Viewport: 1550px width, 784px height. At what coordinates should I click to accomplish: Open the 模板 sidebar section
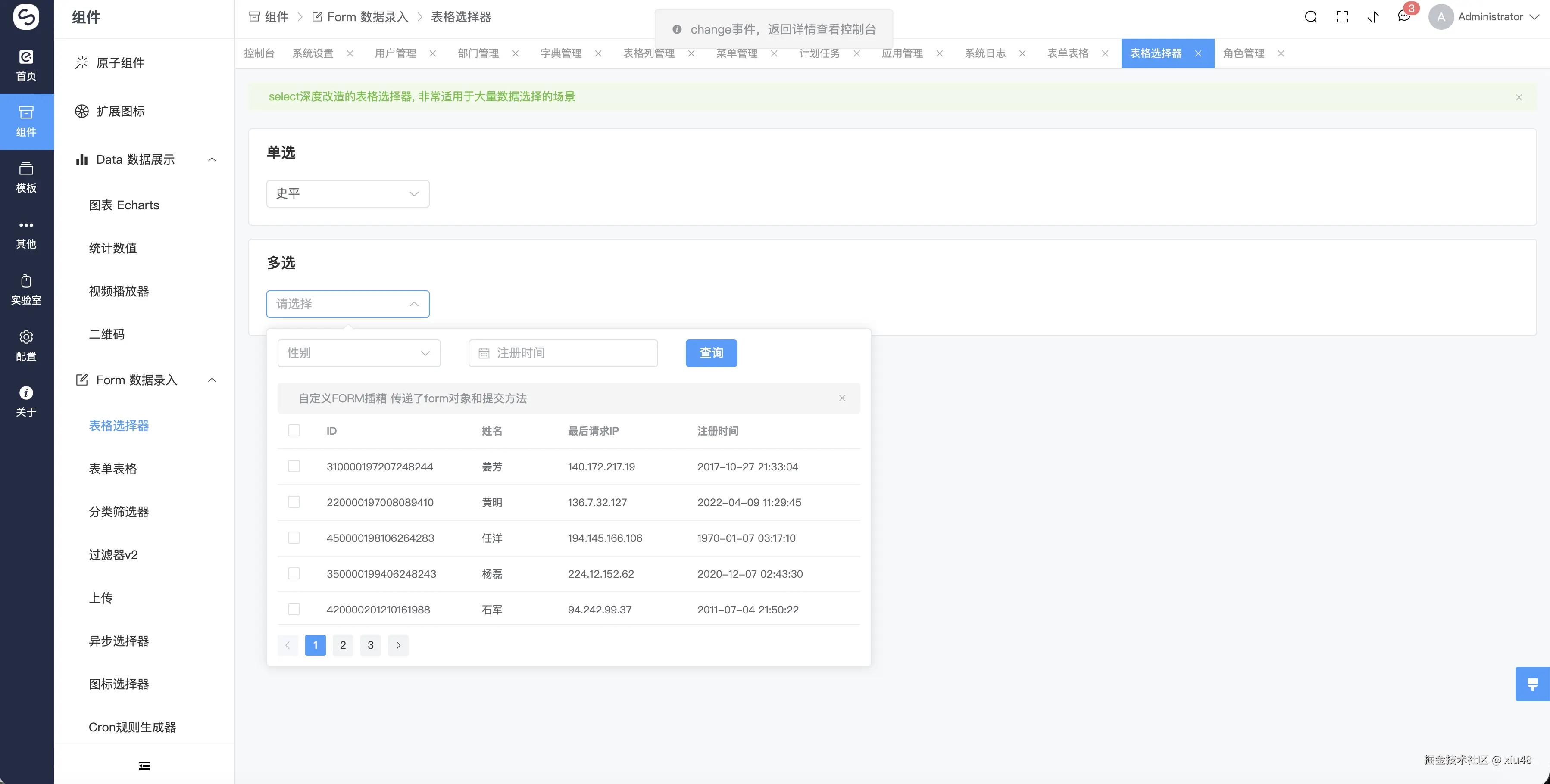pos(26,177)
